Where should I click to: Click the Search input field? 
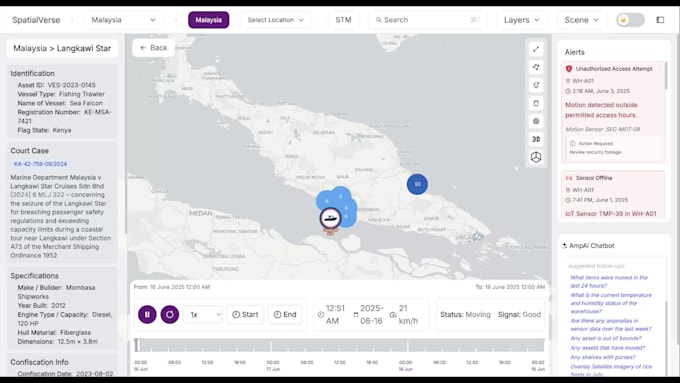point(427,20)
